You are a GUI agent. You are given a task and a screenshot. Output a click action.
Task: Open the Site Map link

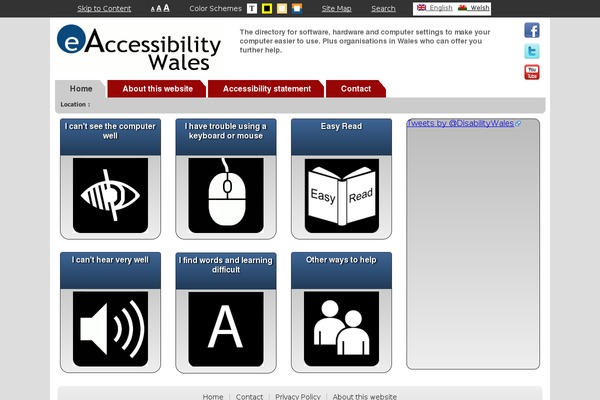tap(336, 8)
